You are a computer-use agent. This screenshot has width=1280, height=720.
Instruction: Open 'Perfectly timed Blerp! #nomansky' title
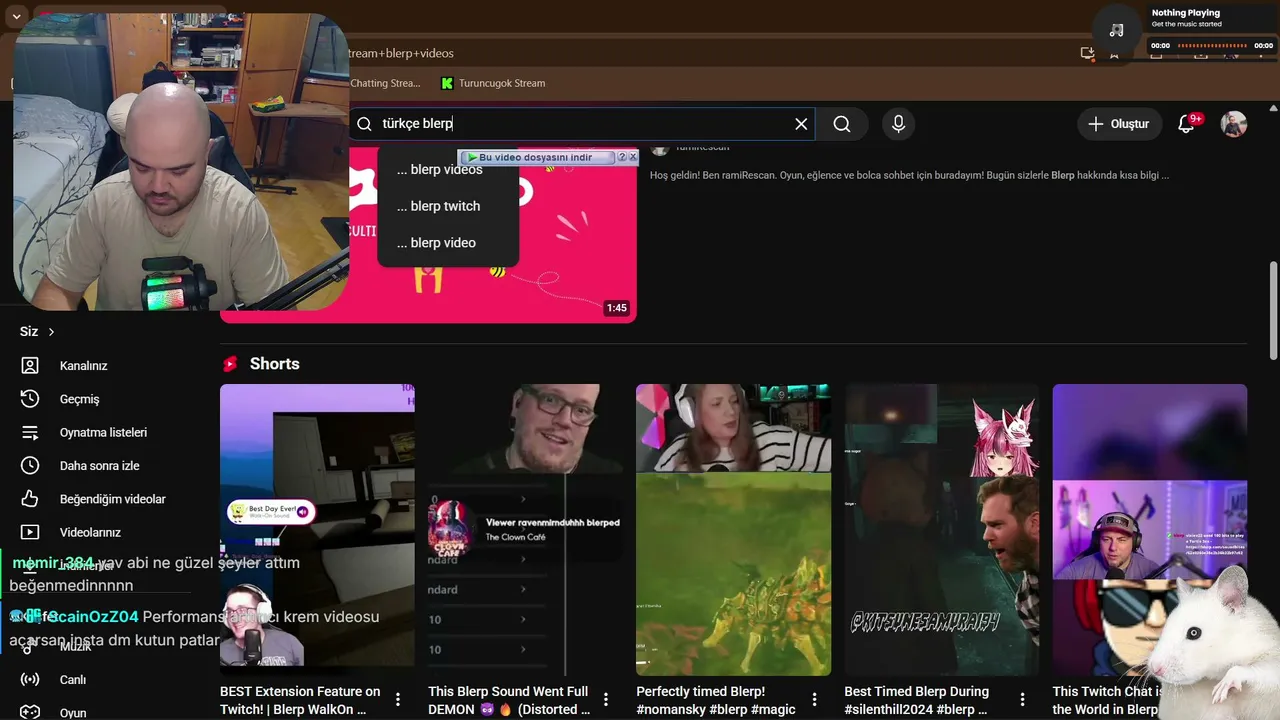click(x=716, y=700)
